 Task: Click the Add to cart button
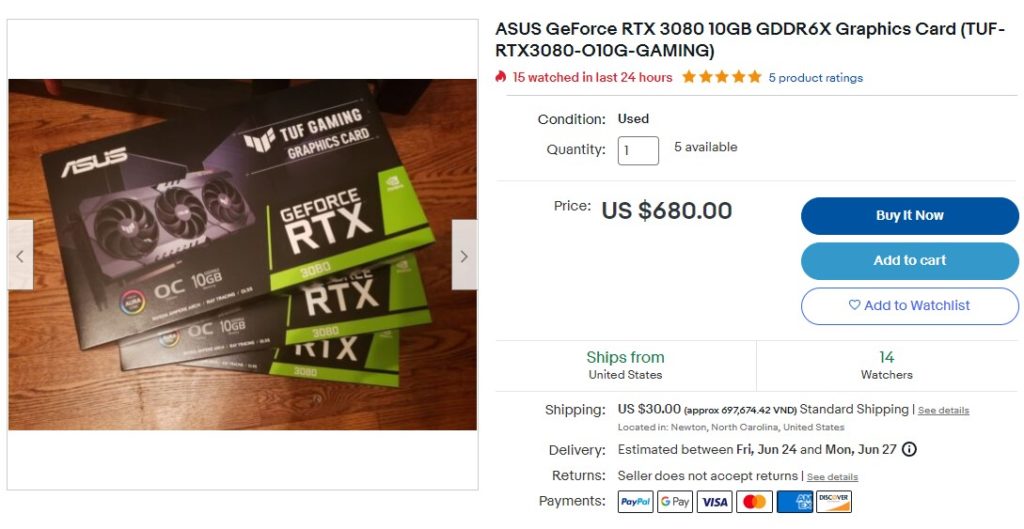(x=910, y=261)
